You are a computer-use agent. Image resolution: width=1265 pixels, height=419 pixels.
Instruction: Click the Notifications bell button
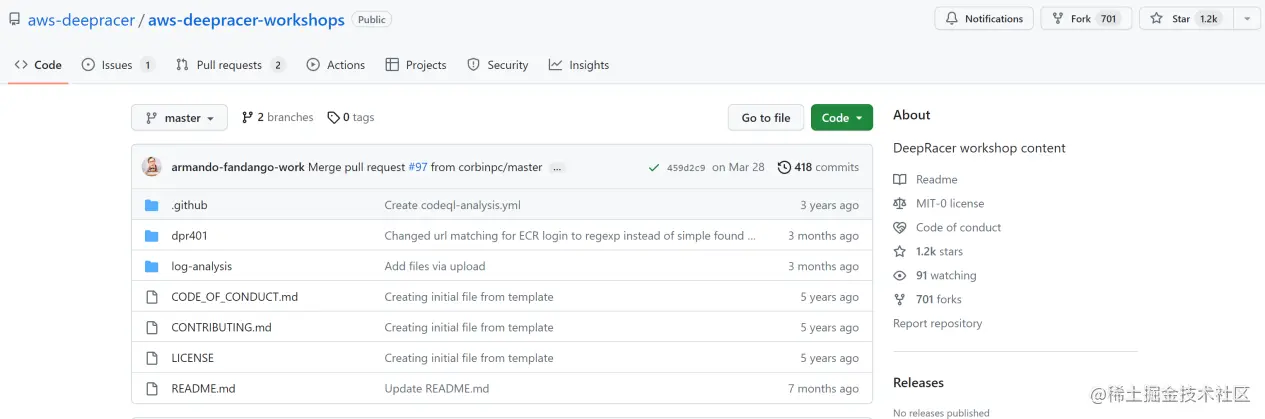click(984, 19)
